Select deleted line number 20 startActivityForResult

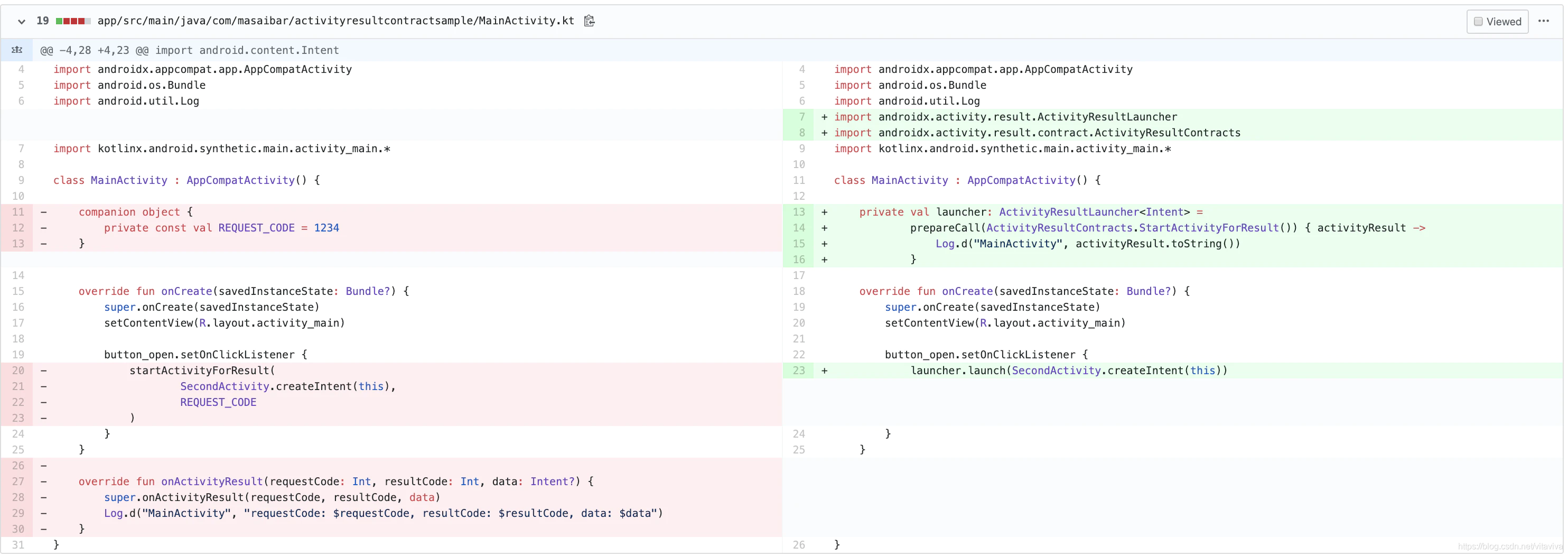point(18,370)
